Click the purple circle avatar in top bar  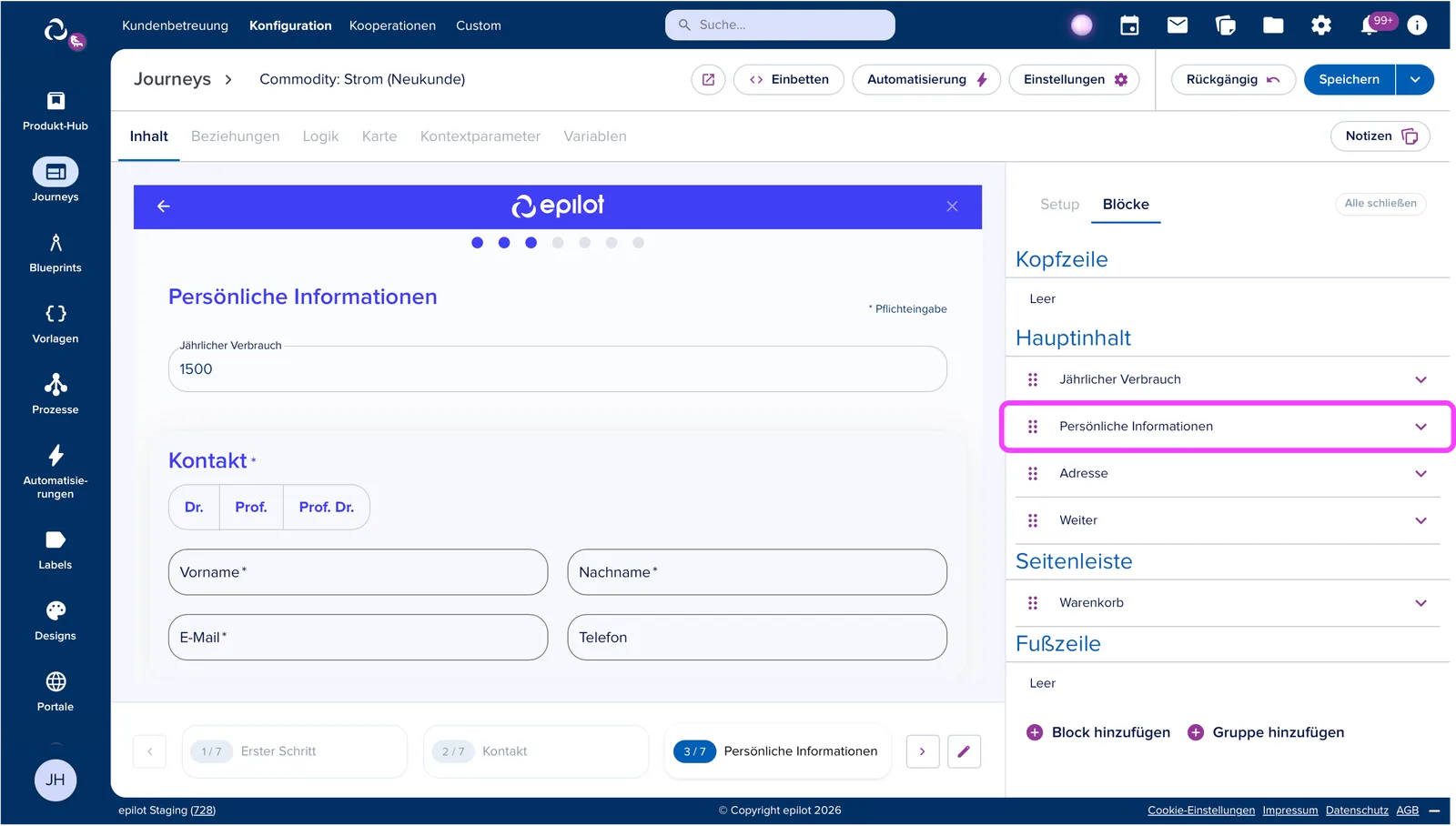(x=1081, y=25)
